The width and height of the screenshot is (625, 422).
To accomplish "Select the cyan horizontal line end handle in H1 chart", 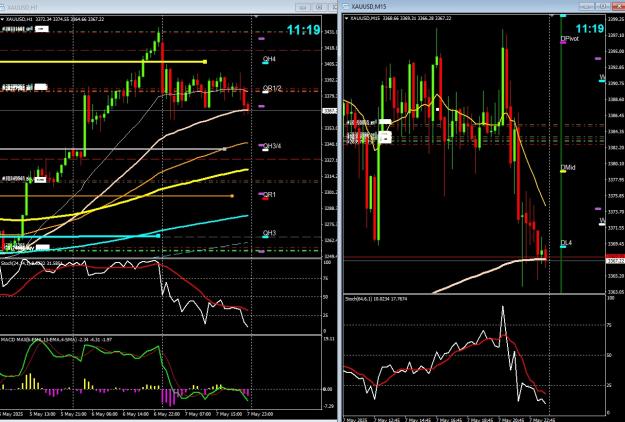I will pyautogui.click(x=158, y=236).
